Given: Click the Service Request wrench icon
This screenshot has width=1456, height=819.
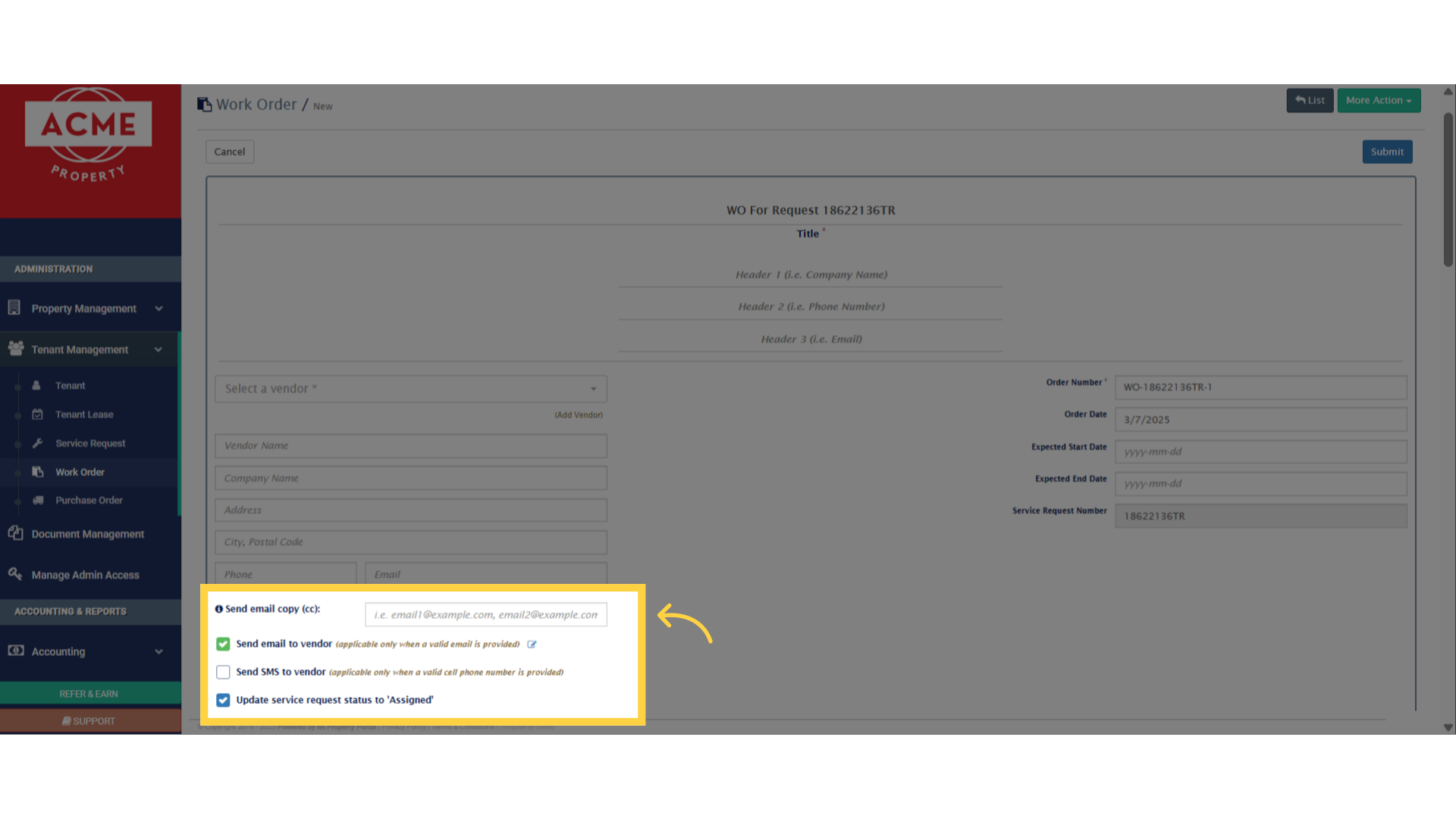Looking at the screenshot, I should coord(37,443).
